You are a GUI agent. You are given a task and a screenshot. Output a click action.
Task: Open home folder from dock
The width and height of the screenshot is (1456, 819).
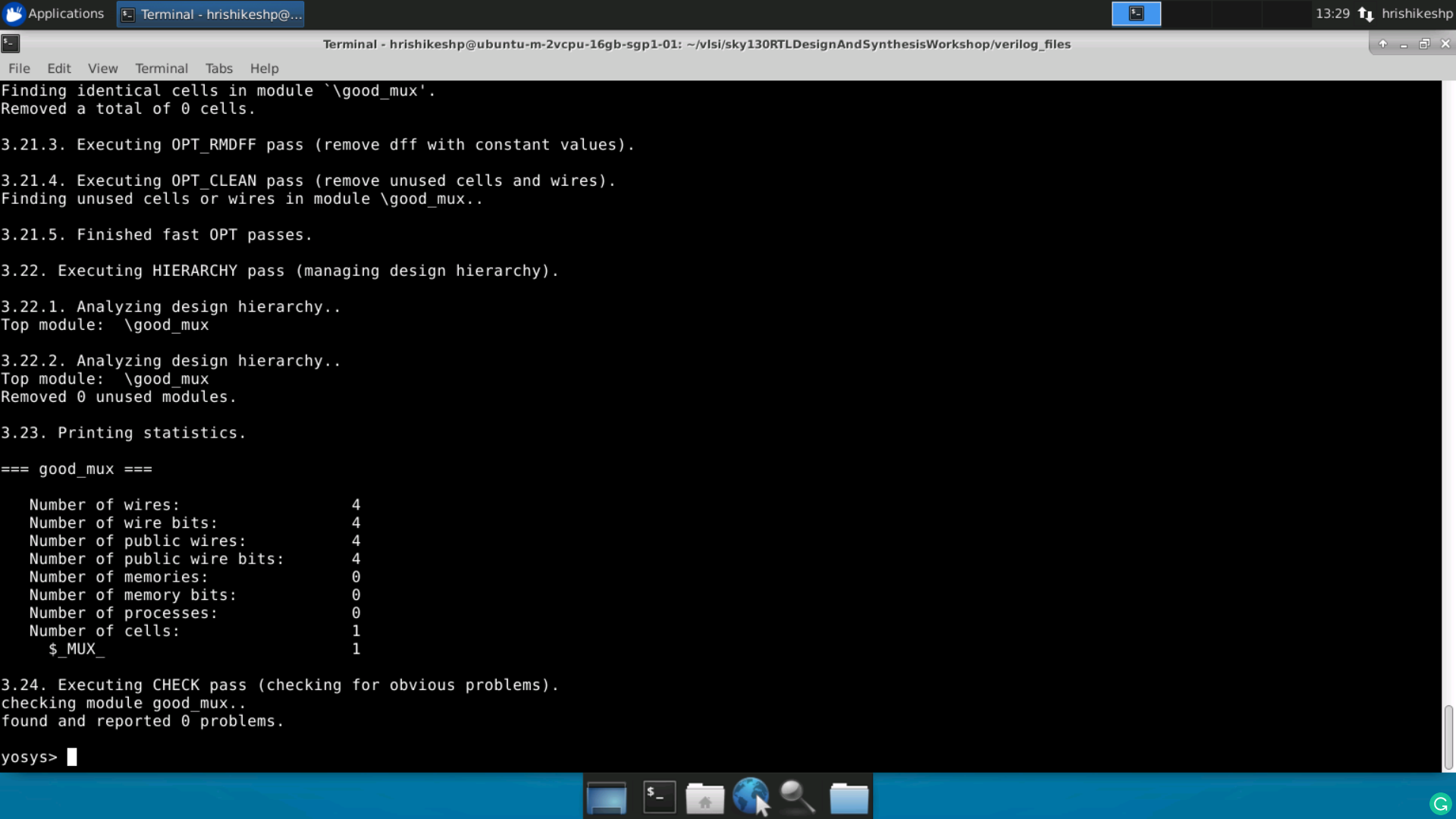(x=704, y=797)
